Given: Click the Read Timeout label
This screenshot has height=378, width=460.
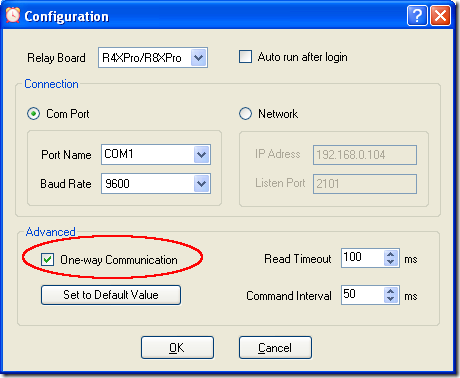Looking at the screenshot, I should click(298, 259).
